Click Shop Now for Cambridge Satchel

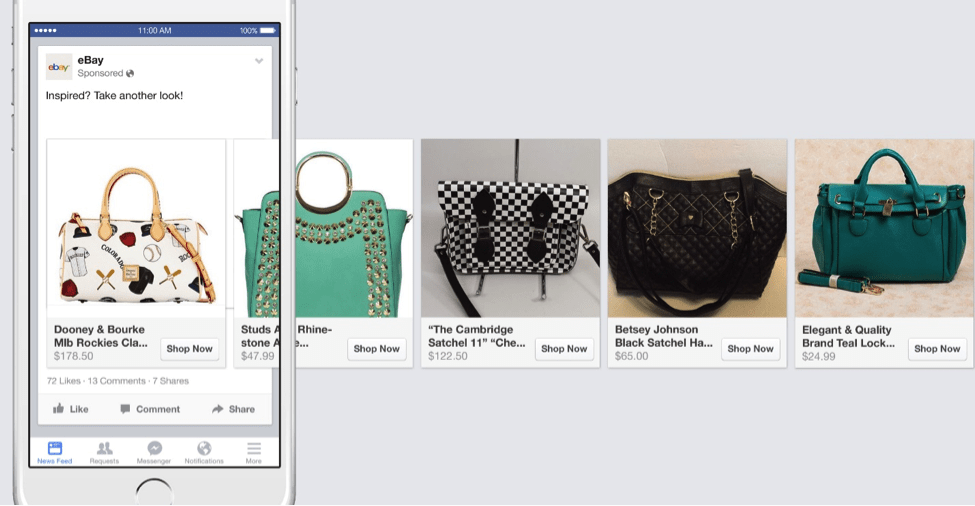tap(564, 349)
